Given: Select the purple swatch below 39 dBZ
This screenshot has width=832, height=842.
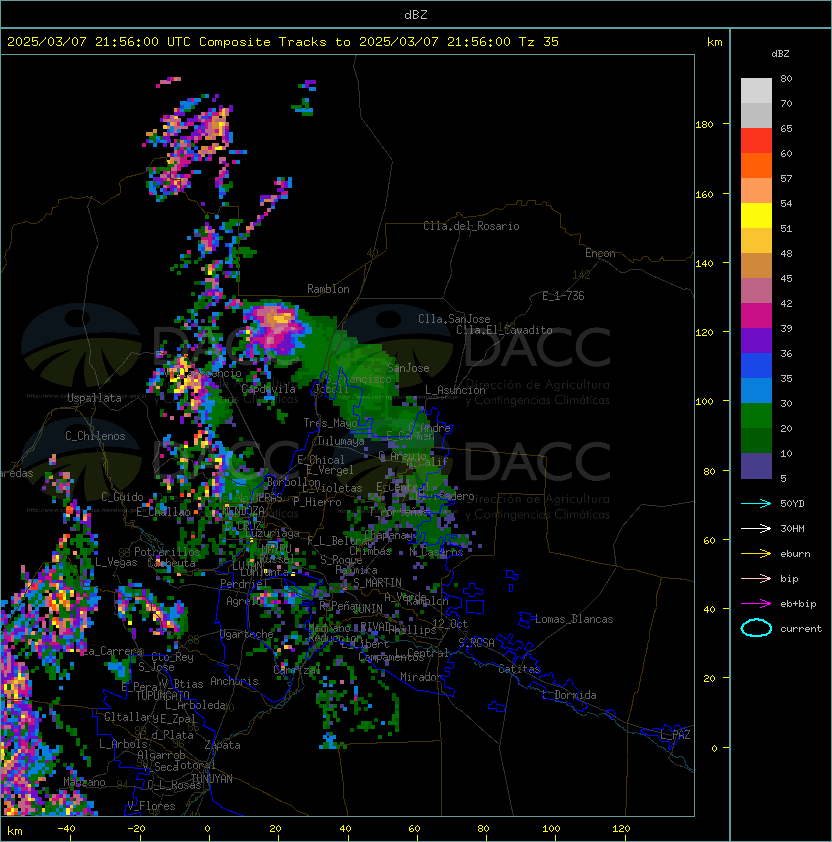Looking at the screenshot, I should coord(756,340).
